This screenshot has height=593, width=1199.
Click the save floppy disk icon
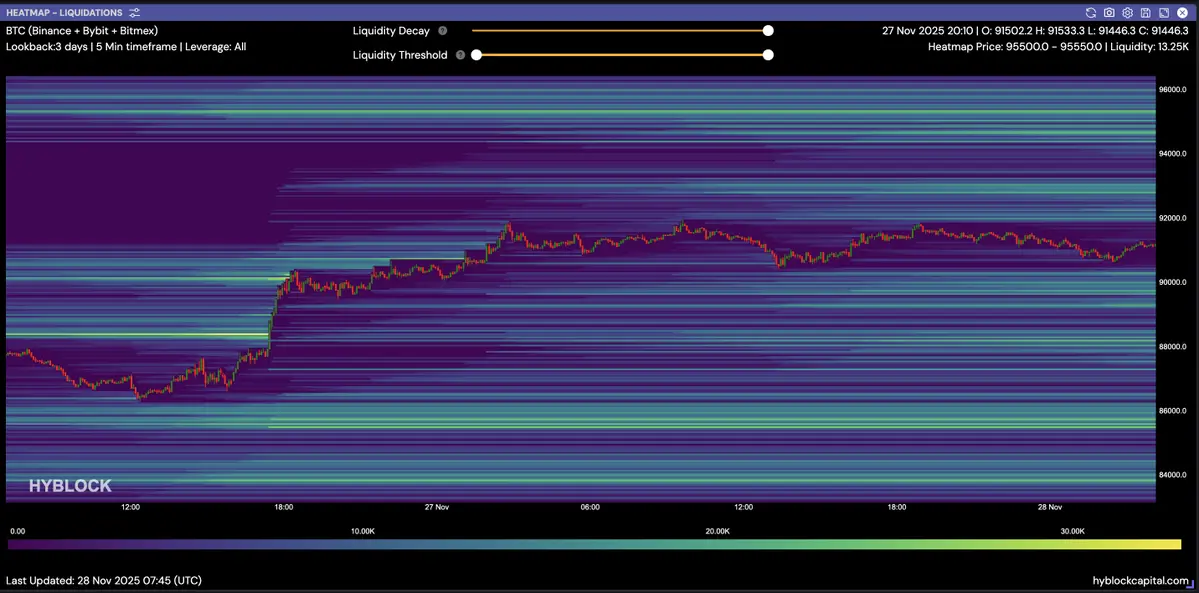pos(1145,13)
